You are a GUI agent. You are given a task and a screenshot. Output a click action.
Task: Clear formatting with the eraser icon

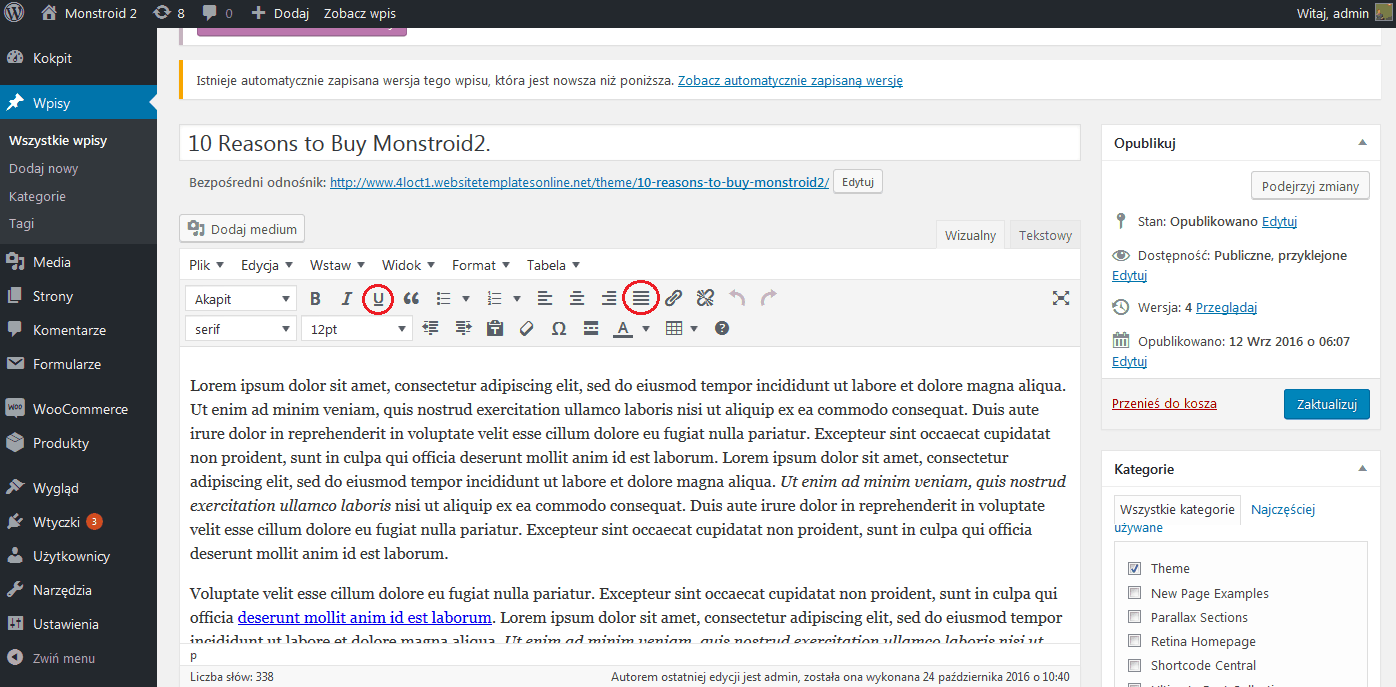coord(527,328)
